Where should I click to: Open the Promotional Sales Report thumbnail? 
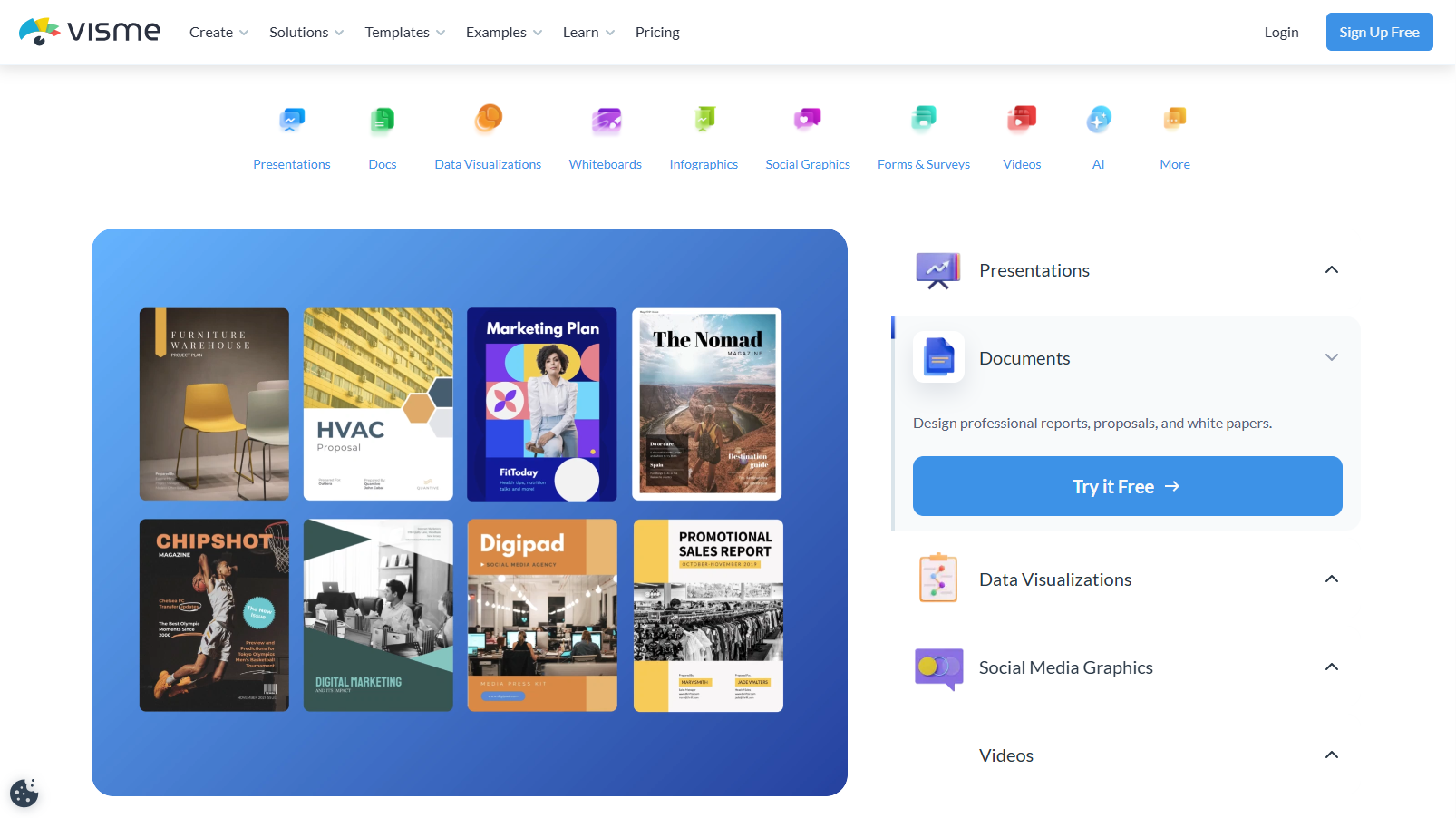pyautogui.click(x=708, y=615)
